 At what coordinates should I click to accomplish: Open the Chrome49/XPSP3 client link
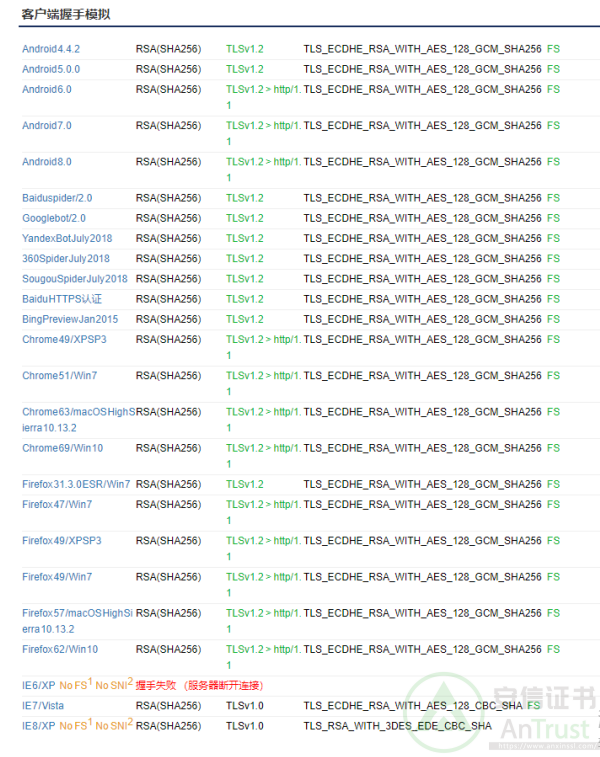[64, 339]
